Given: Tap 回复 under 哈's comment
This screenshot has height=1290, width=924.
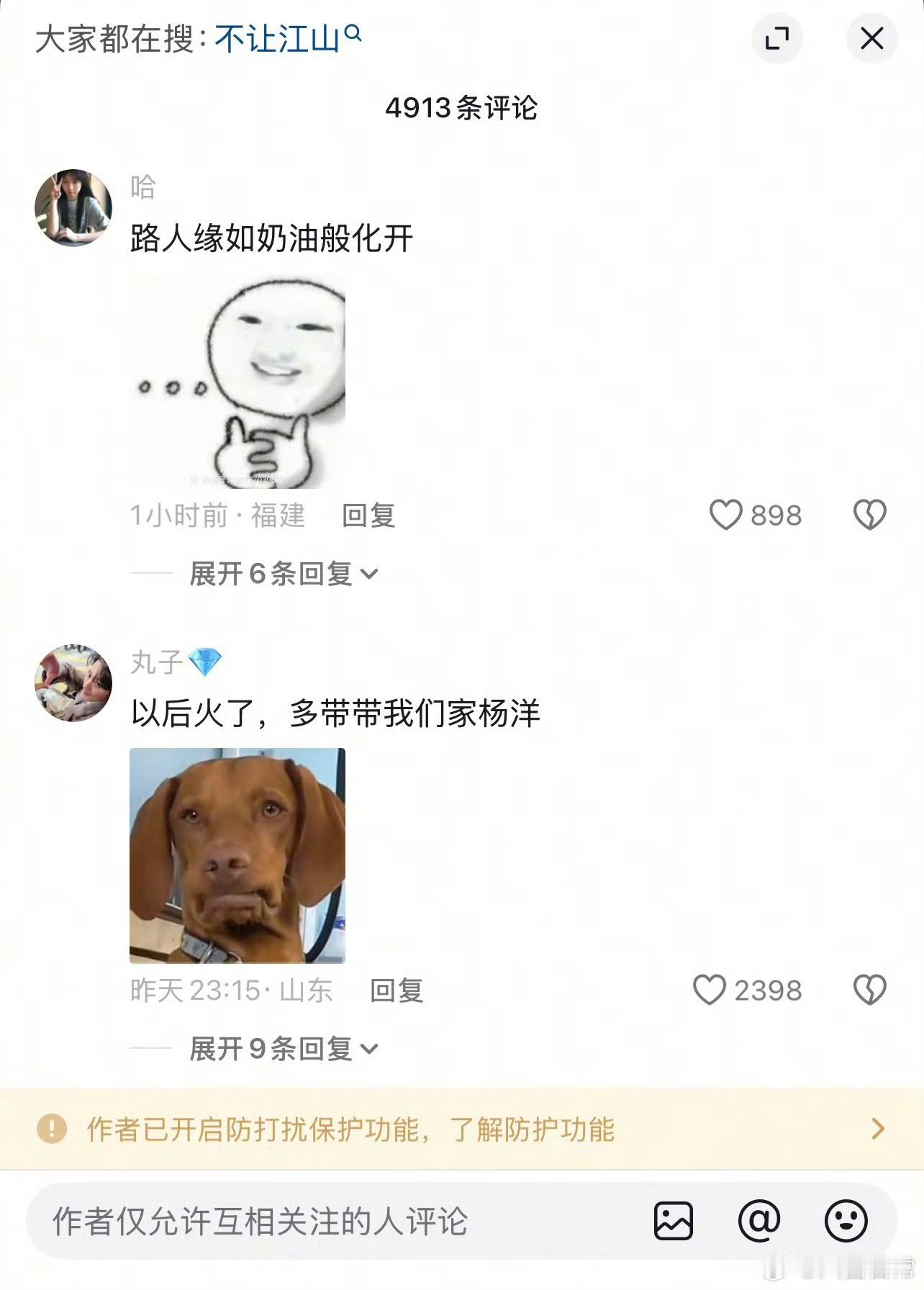Looking at the screenshot, I should pos(368,515).
